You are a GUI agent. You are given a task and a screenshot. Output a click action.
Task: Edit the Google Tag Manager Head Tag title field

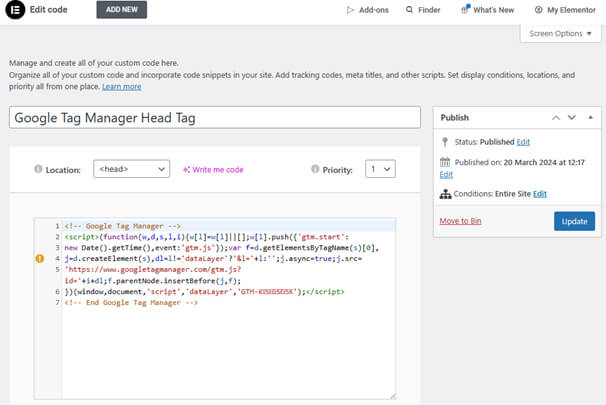(215, 117)
